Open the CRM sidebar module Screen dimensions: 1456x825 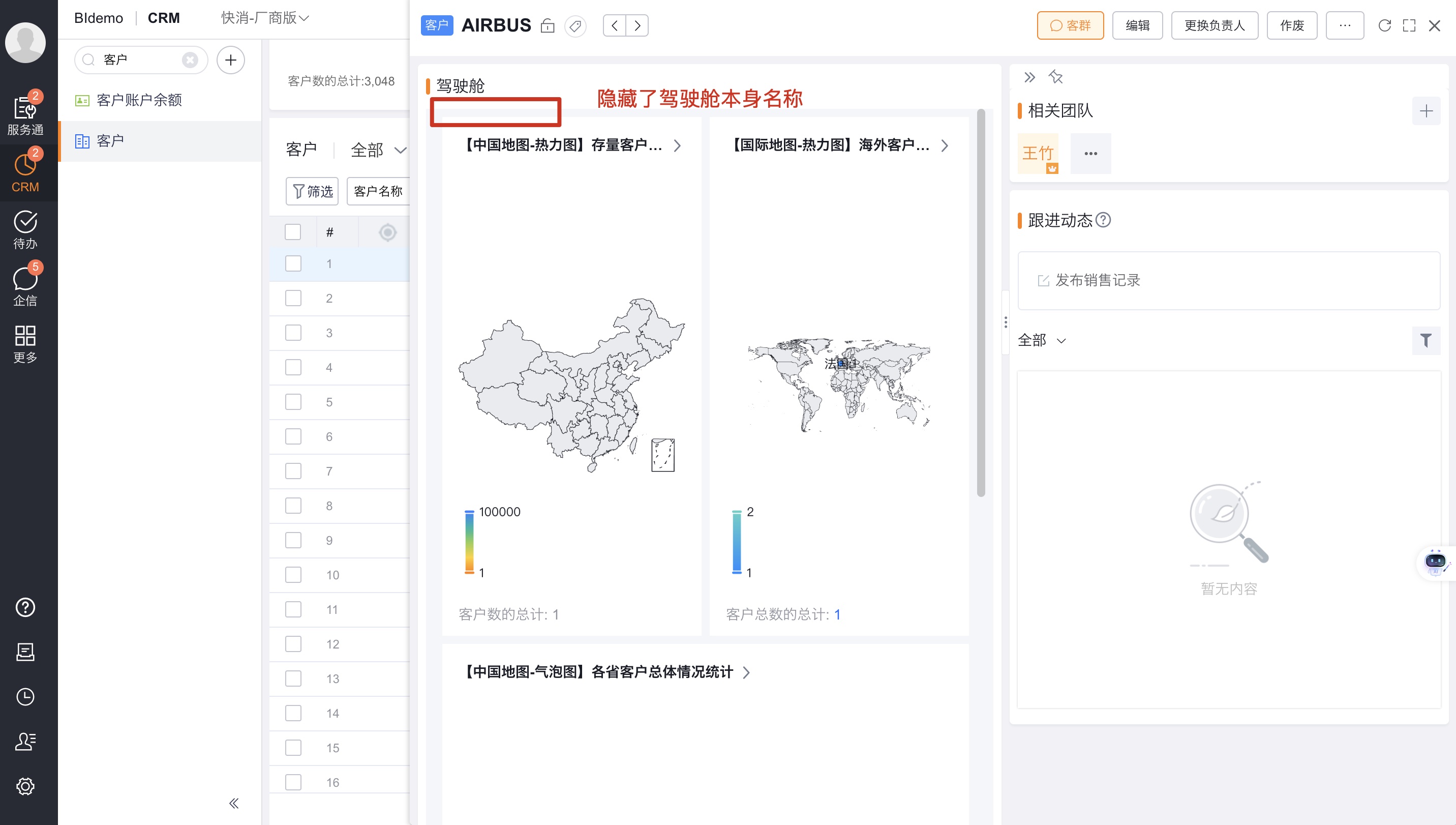tap(25, 173)
